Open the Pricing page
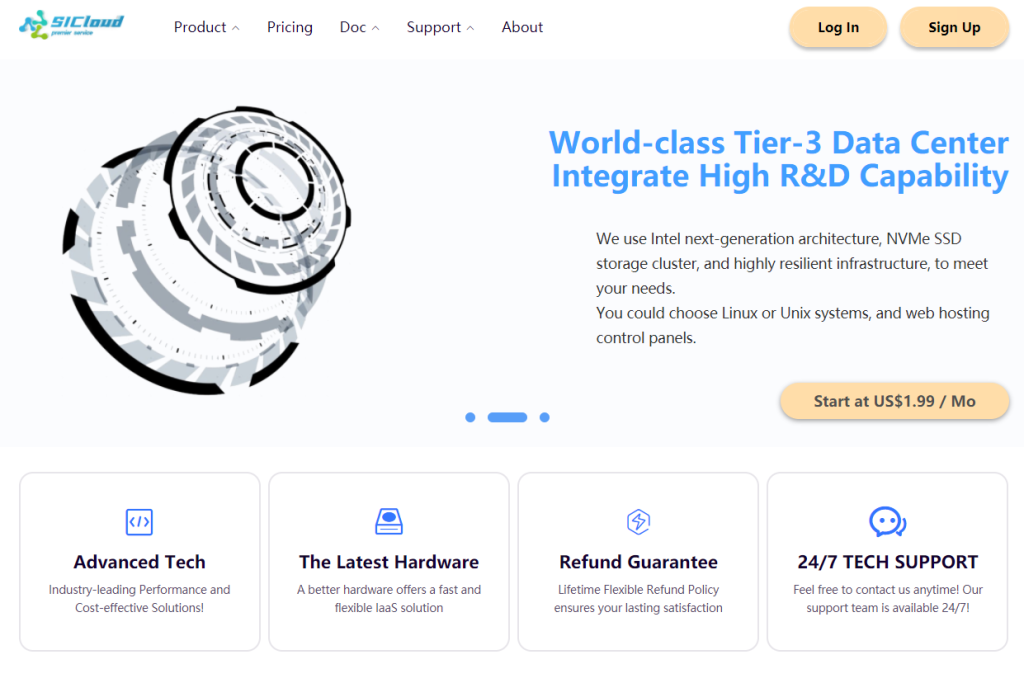1024x683 pixels. [x=289, y=27]
